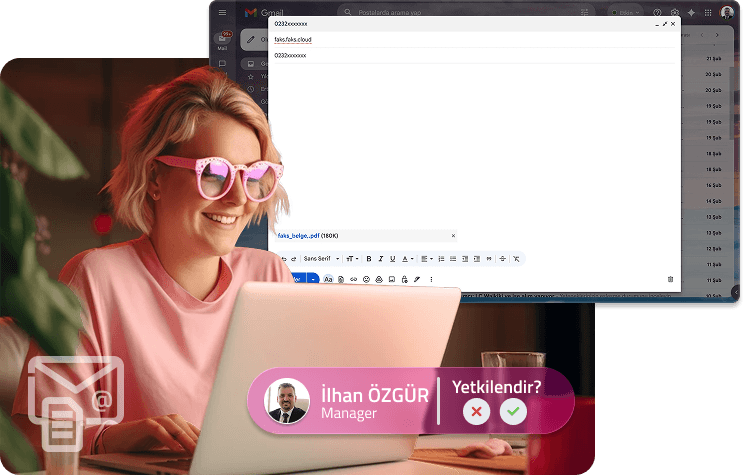Click the snoozed clock icon in sidebar
Viewport: 744px width, 475px height.
coord(251,89)
